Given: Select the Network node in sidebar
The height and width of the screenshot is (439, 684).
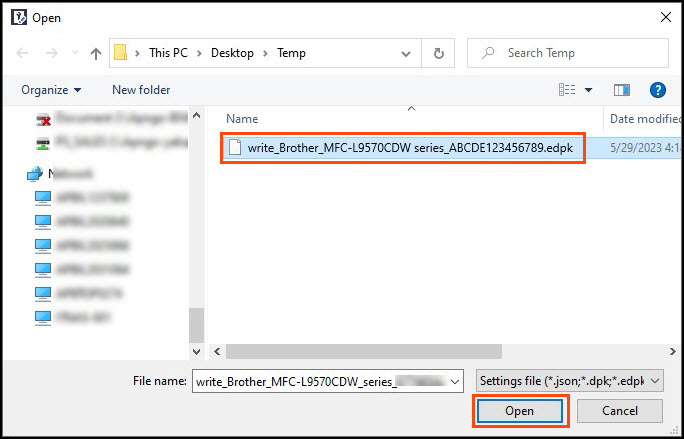Looking at the screenshot, I should [60, 173].
